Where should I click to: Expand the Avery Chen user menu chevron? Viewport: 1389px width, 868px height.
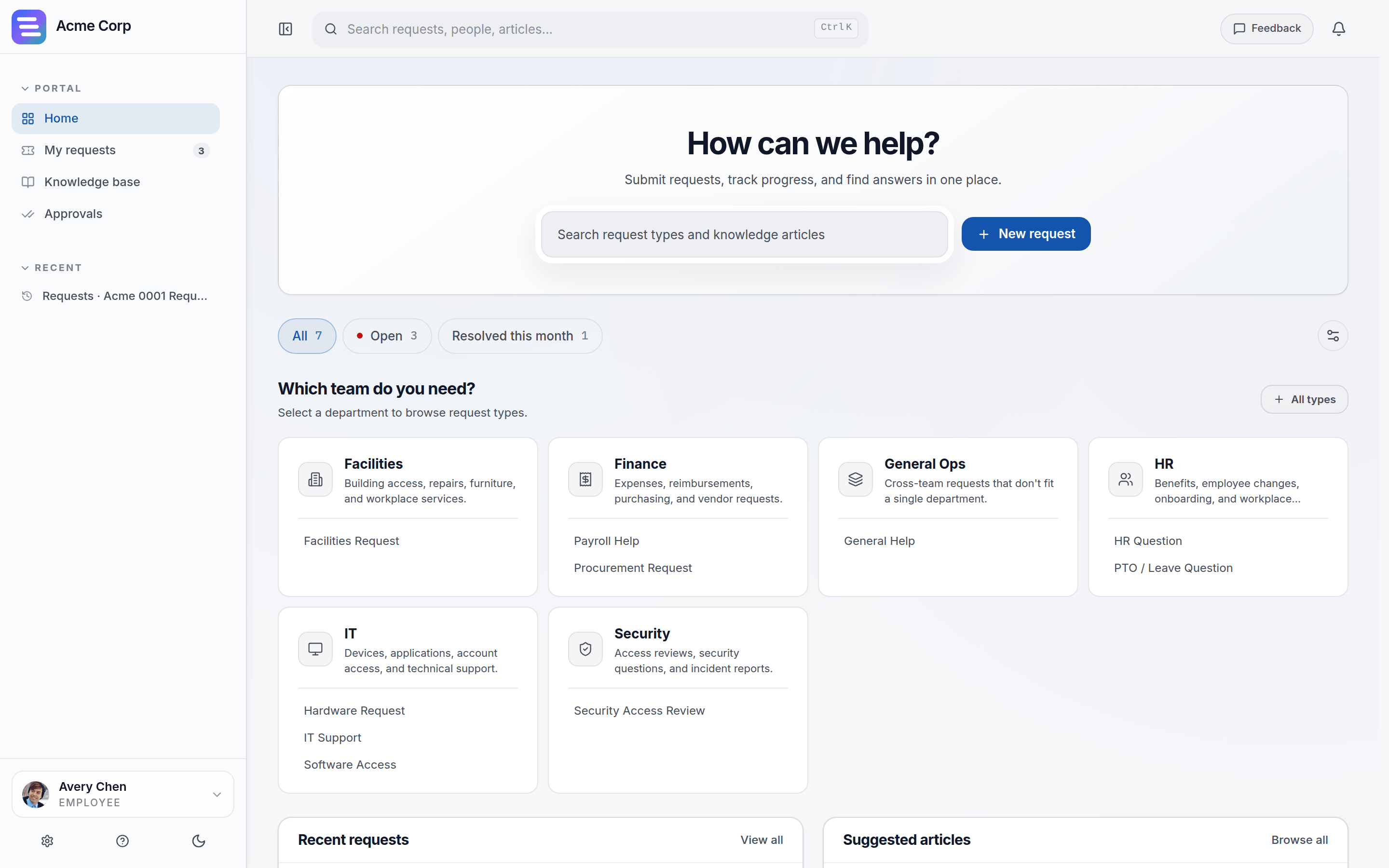coord(217,795)
